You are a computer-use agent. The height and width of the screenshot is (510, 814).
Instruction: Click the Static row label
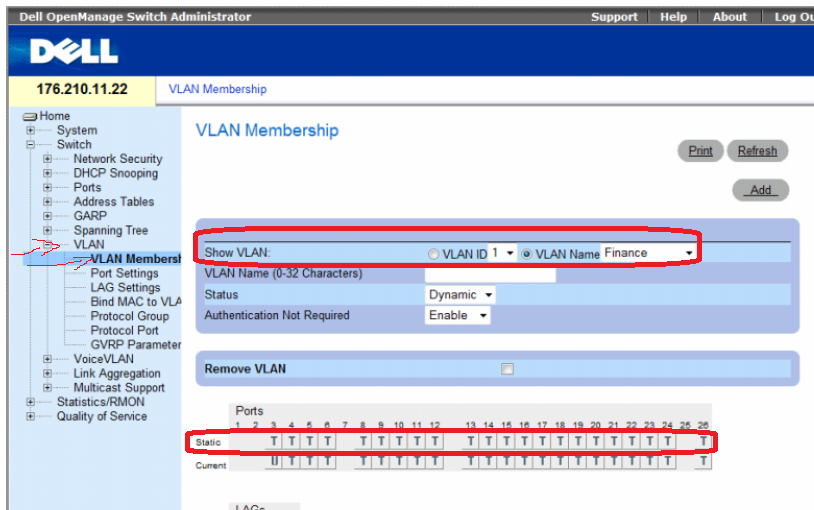tap(208, 442)
